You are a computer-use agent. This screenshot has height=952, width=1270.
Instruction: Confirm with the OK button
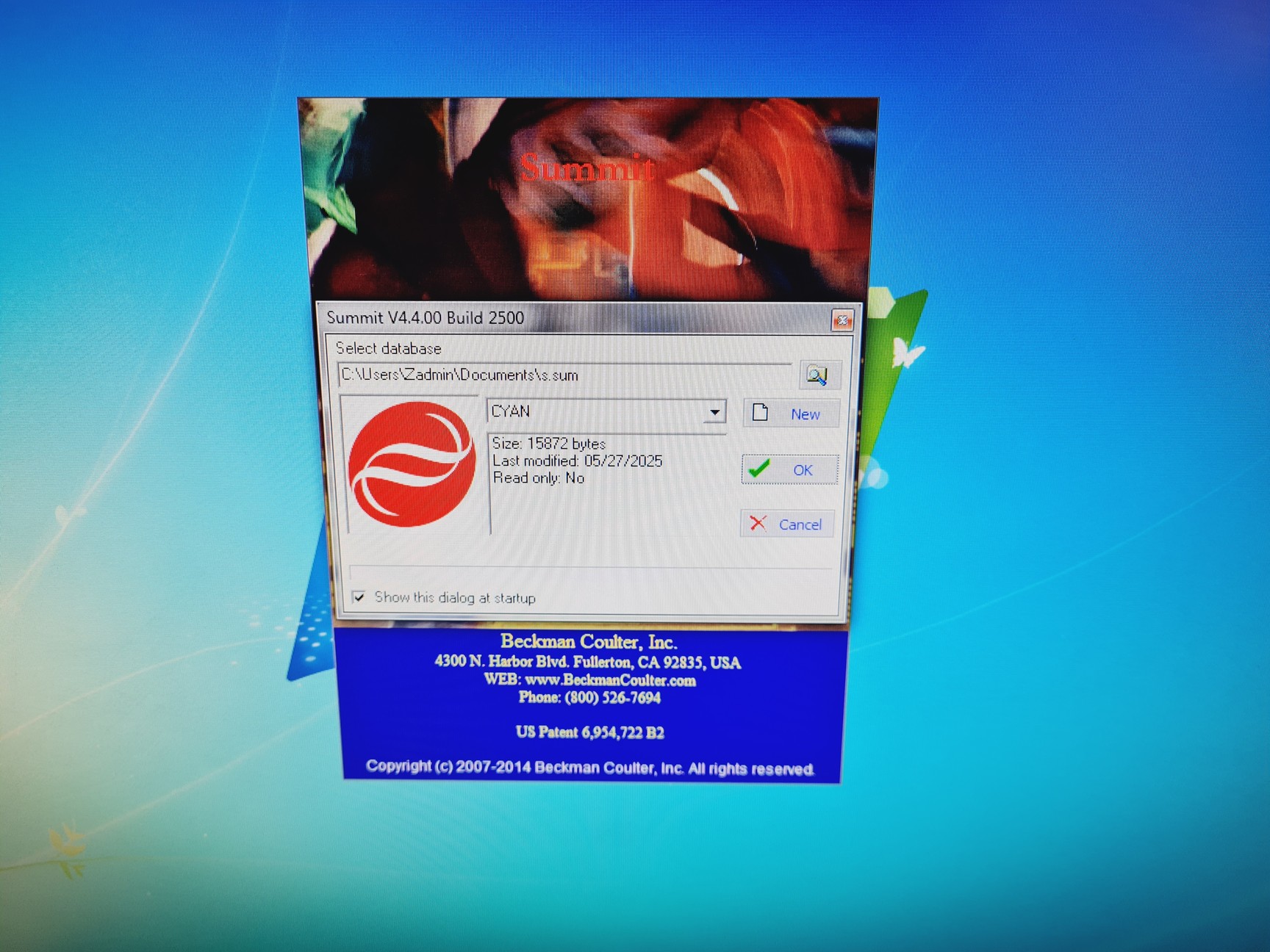[x=789, y=469]
